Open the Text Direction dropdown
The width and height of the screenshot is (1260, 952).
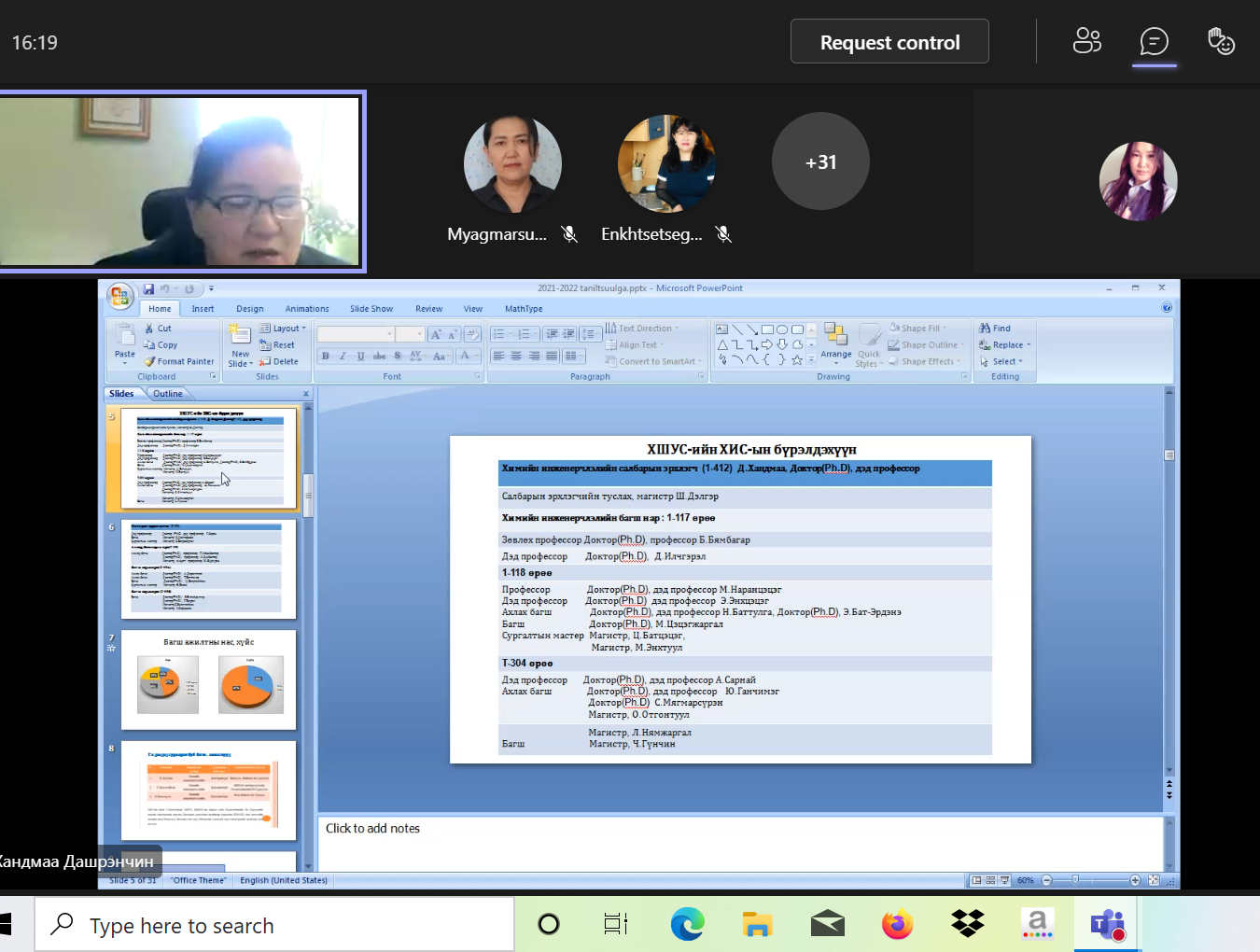[x=642, y=329]
